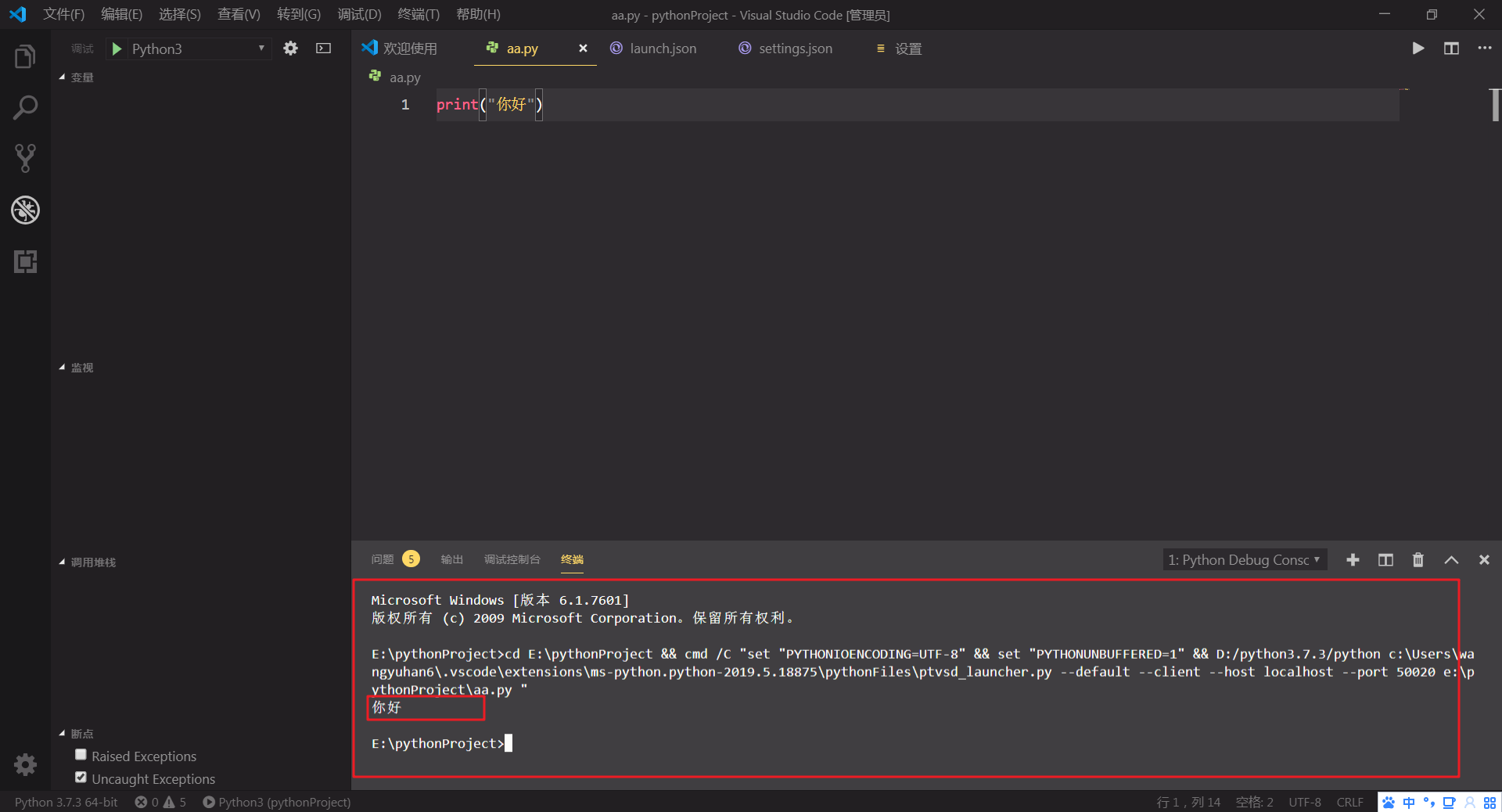The image size is (1502, 812).
Task: Toggle Chinese input mode in IME bar
Action: coord(1409,803)
